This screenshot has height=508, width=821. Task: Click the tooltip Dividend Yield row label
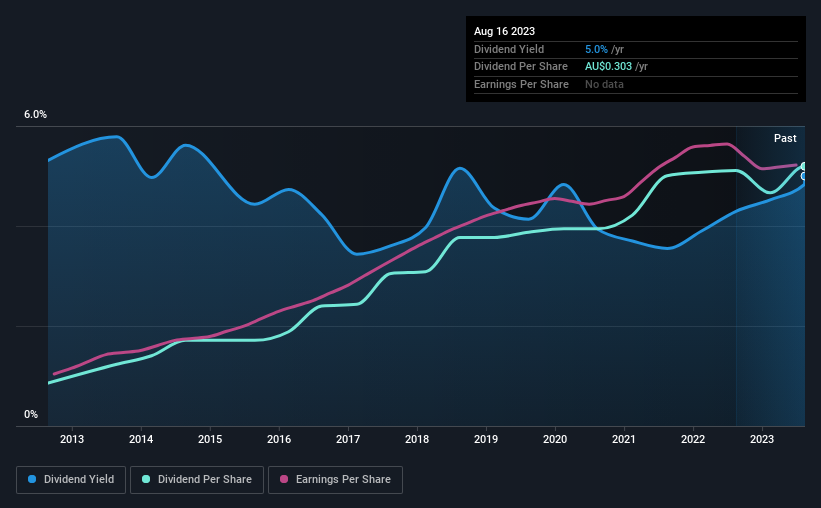click(x=509, y=49)
